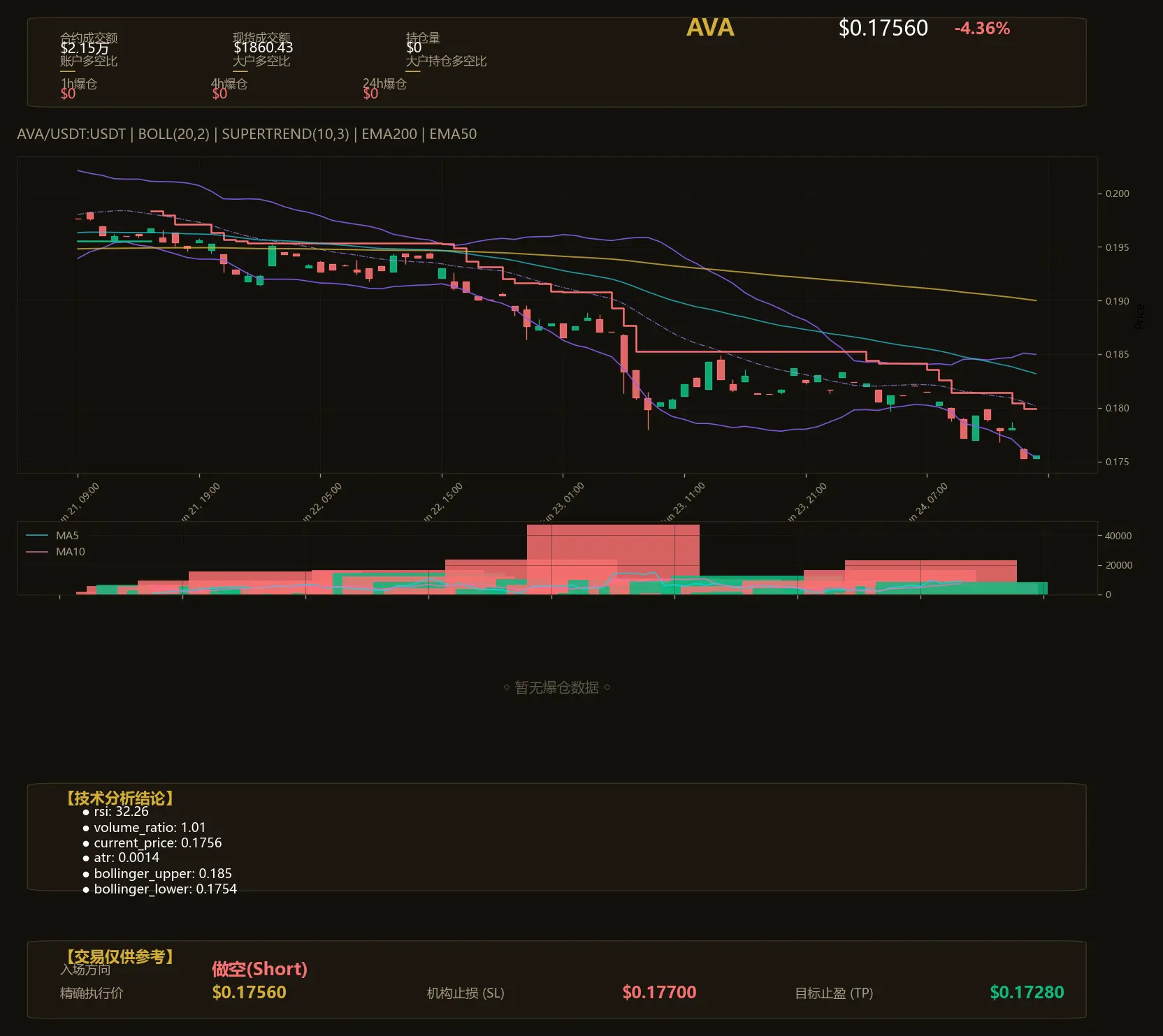The width and height of the screenshot is (1163, 1036).
Task: Click the tallest red volume bar
Action: click(613, 559)
